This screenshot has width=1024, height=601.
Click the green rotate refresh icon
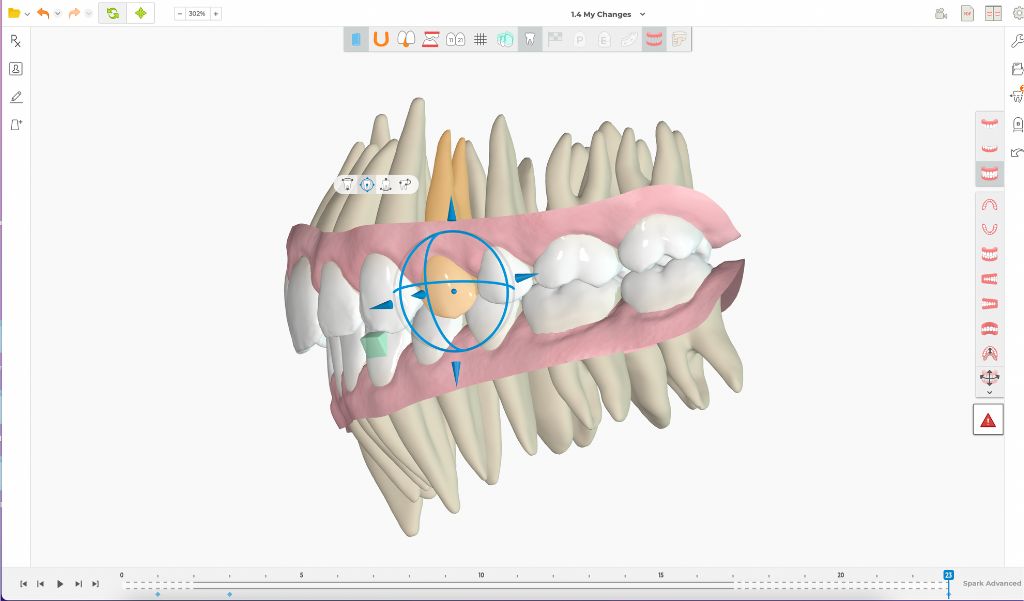pos(112,14)
